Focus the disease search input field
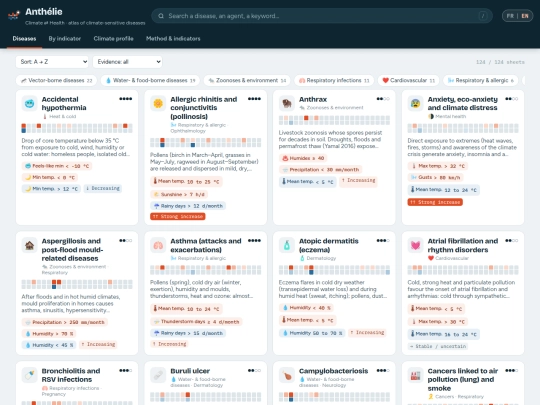This screenshot has height=405, width=540. 322,16
